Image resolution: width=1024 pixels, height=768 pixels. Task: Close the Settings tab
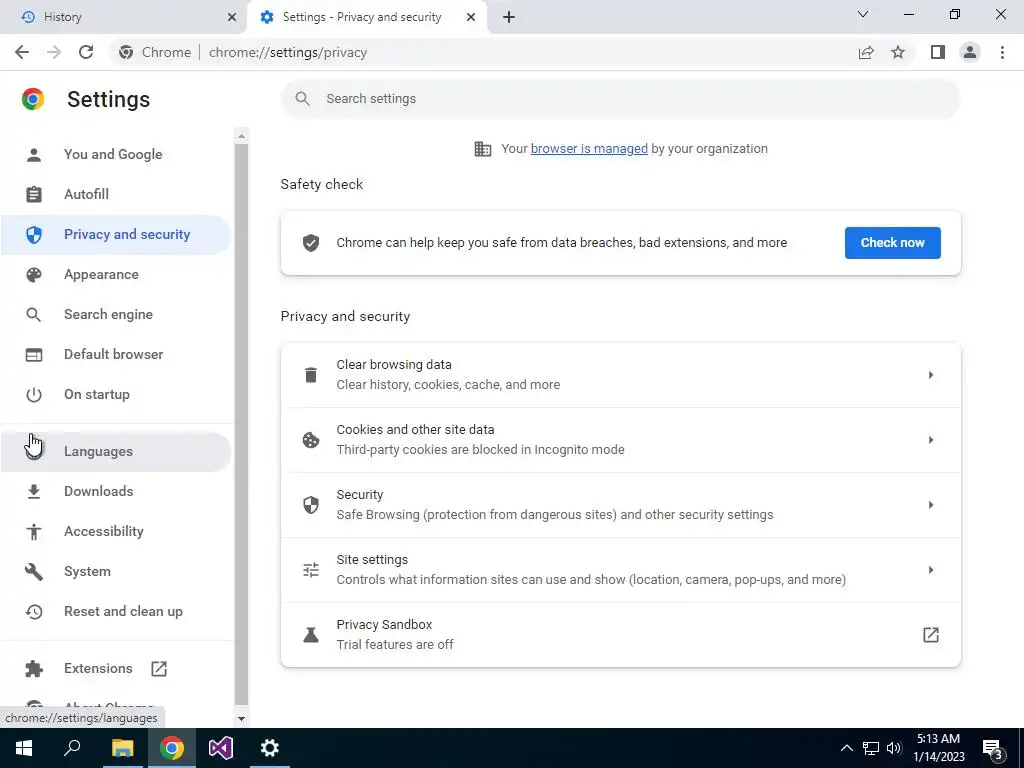471,17
